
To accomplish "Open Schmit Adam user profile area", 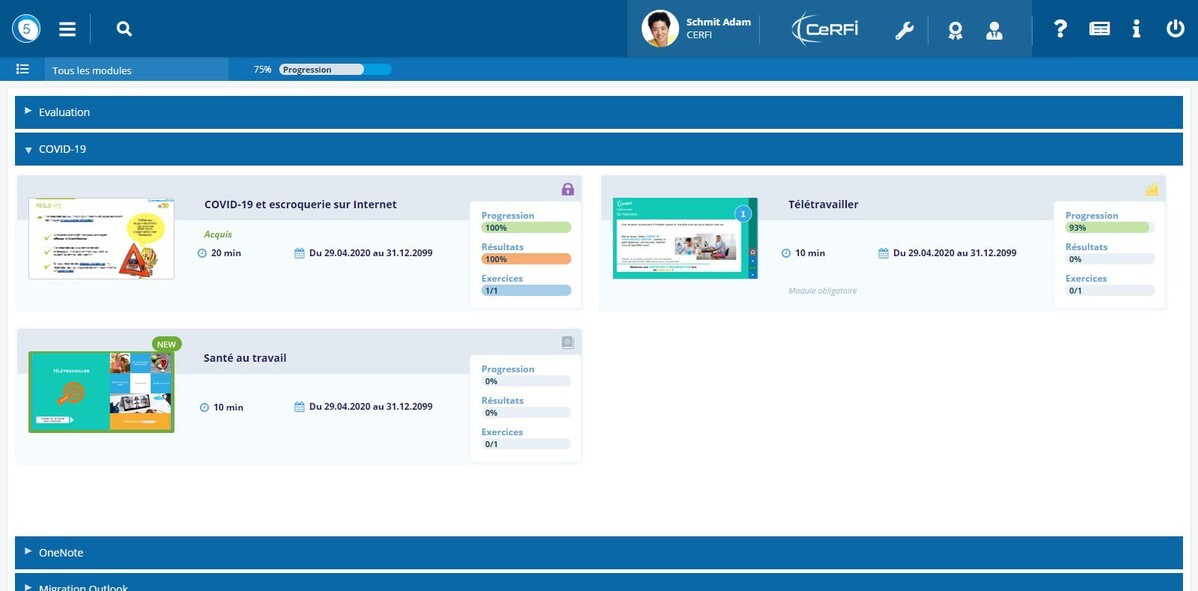I will click(x=696, y=28).
